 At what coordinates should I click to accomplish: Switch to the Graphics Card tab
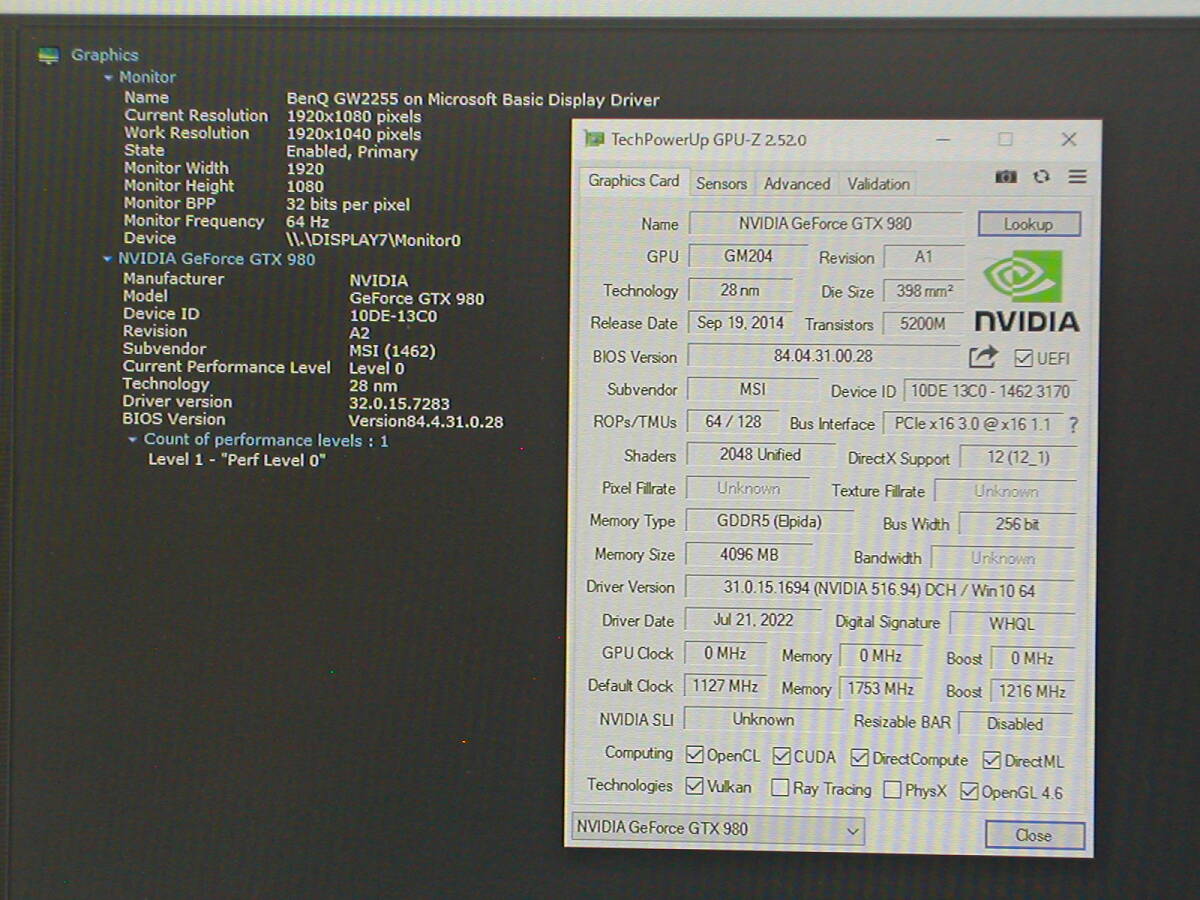pos(633,181)
